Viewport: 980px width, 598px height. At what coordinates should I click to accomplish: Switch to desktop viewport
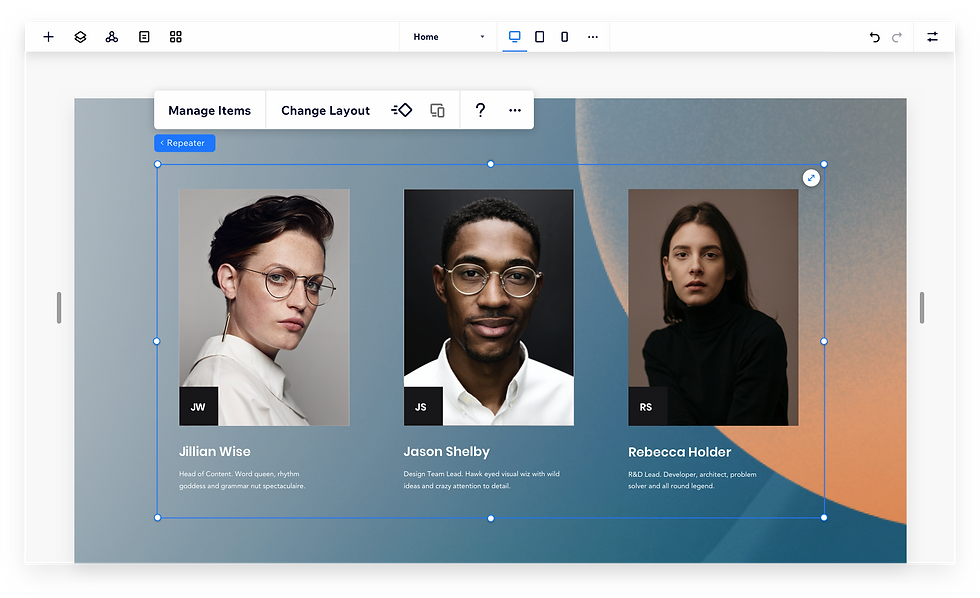click(x=514, y=36)
